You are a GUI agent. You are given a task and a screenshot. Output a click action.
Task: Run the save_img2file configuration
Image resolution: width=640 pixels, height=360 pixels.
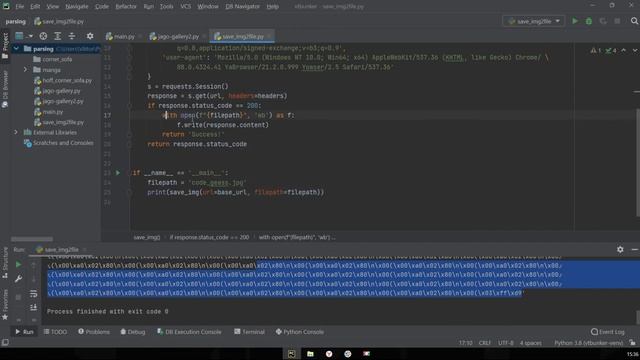(575, 21)
